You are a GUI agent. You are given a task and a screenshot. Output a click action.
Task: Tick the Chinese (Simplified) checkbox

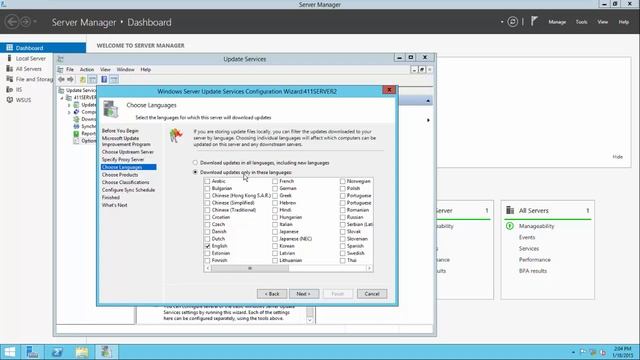tap(207, 203)
